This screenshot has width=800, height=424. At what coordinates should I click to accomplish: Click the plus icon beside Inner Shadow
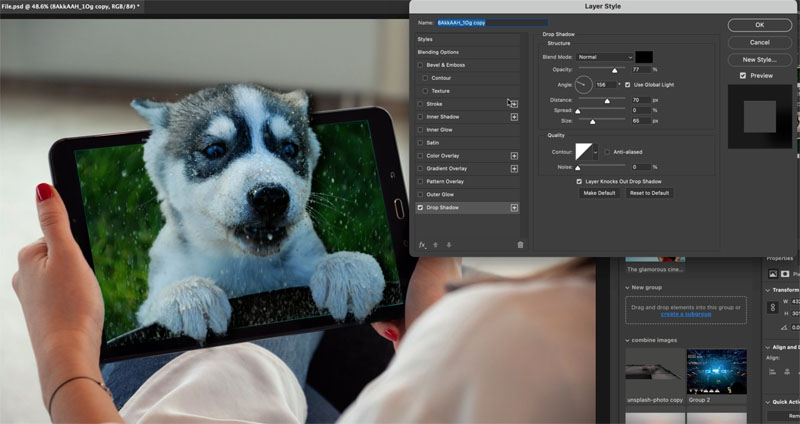pos(514,117)
